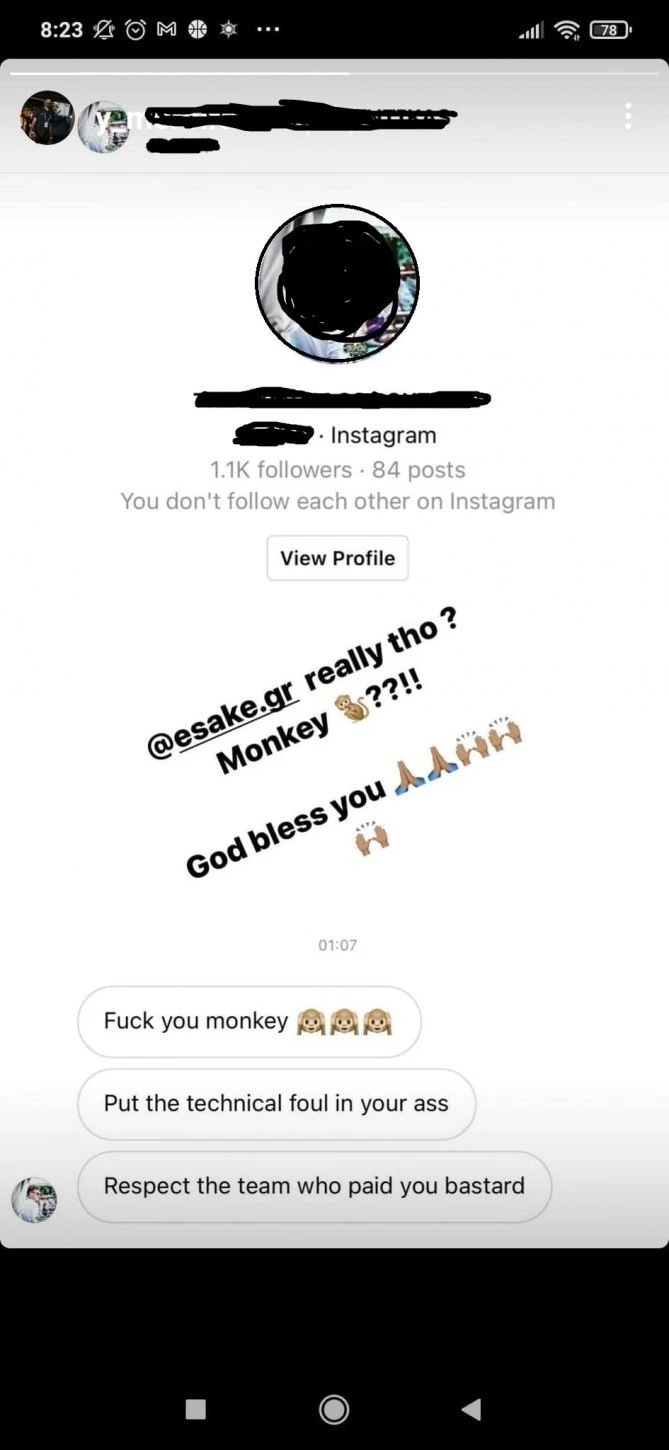Tap the clock showing 8:23
Viewport: 669px width, 1450px height.
point(62,29)
